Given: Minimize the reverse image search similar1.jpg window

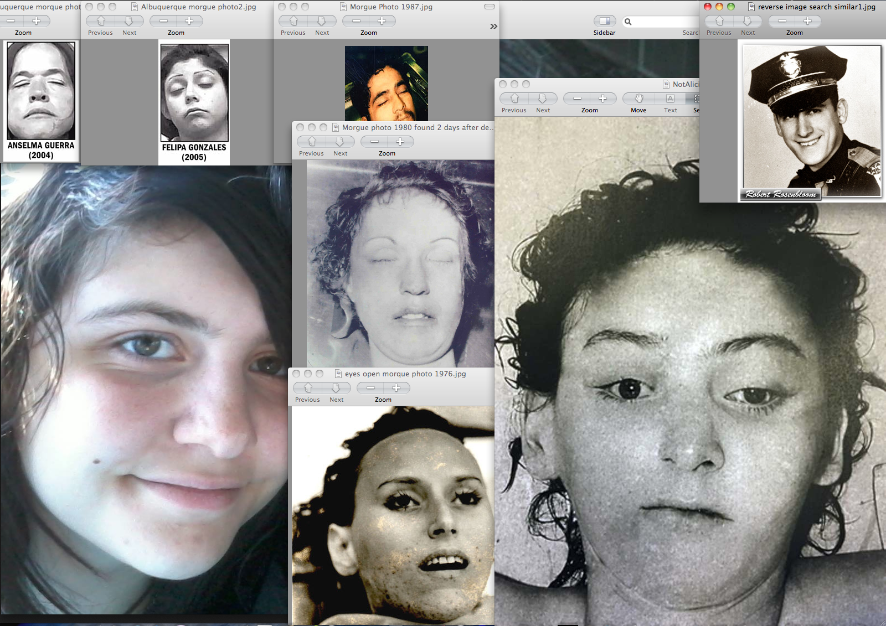Looking at the screenshot, I should (x=719, y=7).
